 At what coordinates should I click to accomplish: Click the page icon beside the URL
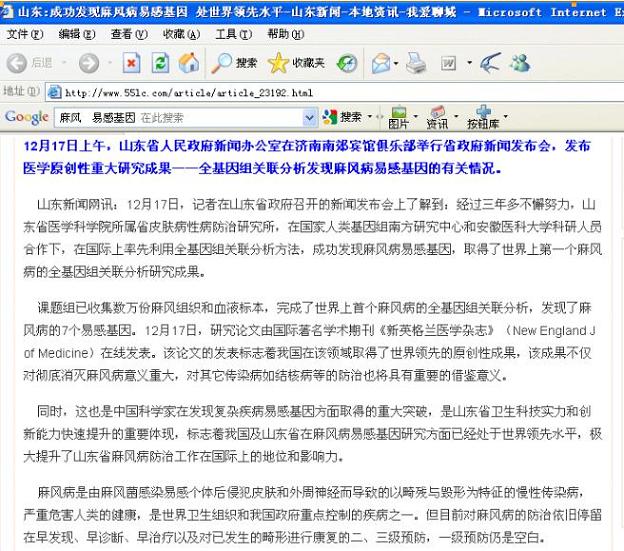coord(54,92)
